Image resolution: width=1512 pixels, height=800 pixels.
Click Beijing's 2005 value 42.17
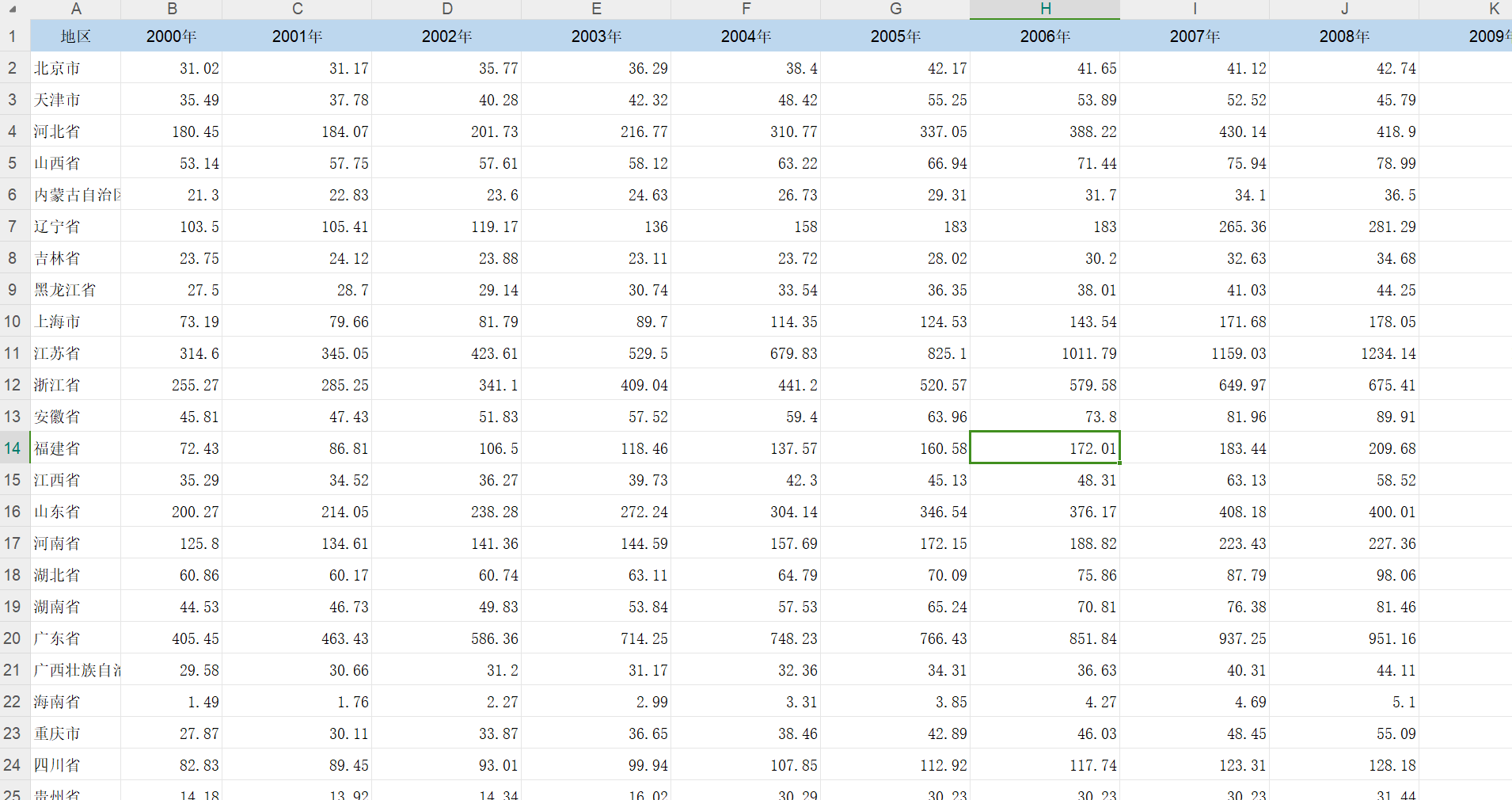point(896,68)
